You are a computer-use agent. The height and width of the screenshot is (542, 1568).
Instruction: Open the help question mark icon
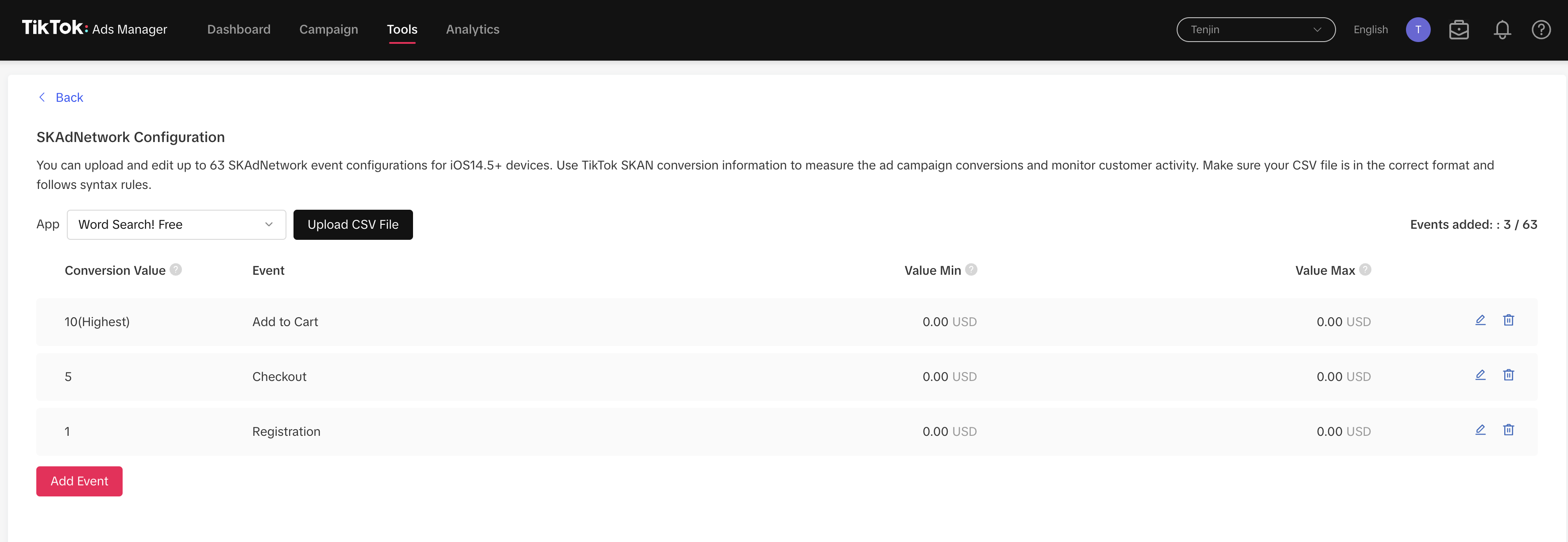point(1541,30)
